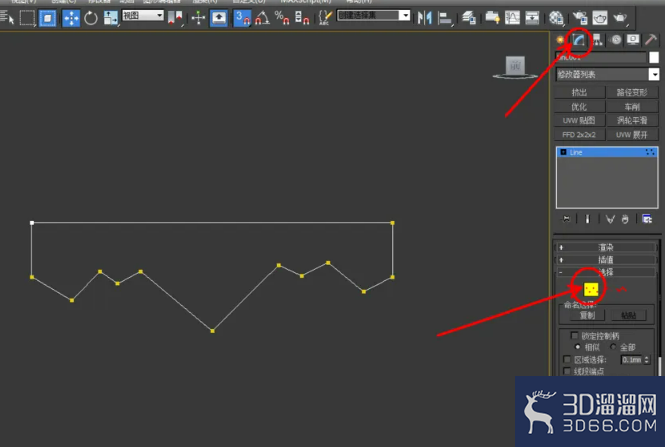Open Rendered Frame Window icon
The height and width of the screenshot is (447, 665).
click(x=600, y=18)
